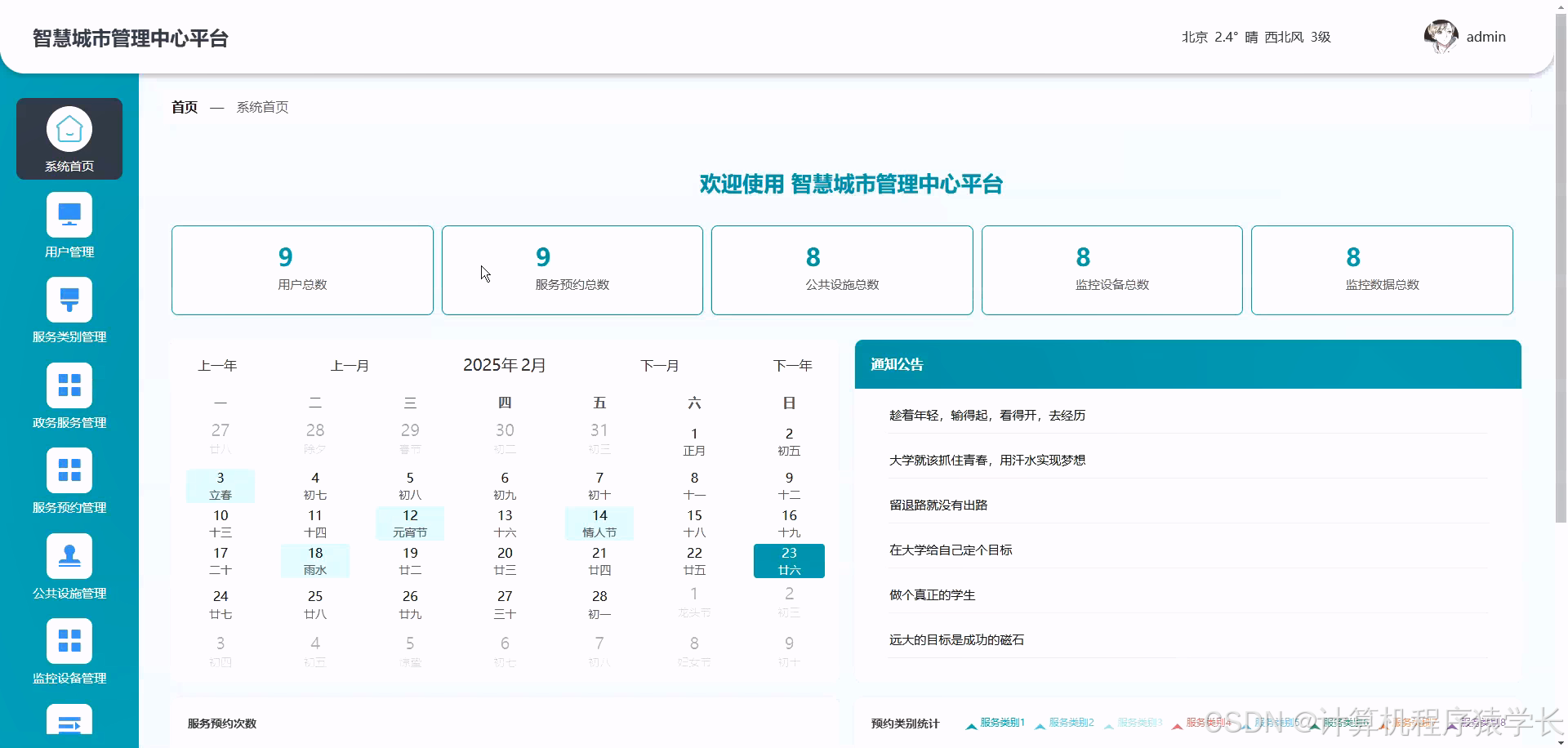
Task: Advance calendar using 下一月 button
Action: click(x=660, y=365)
